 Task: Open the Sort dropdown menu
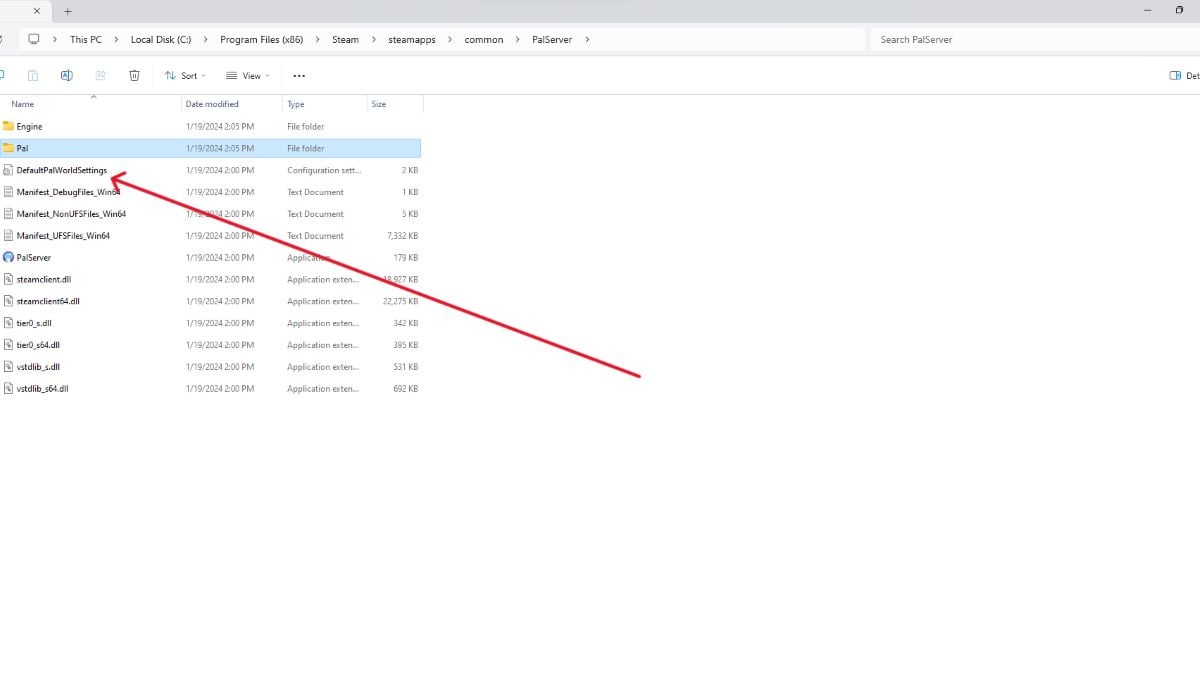pos(185,76)
